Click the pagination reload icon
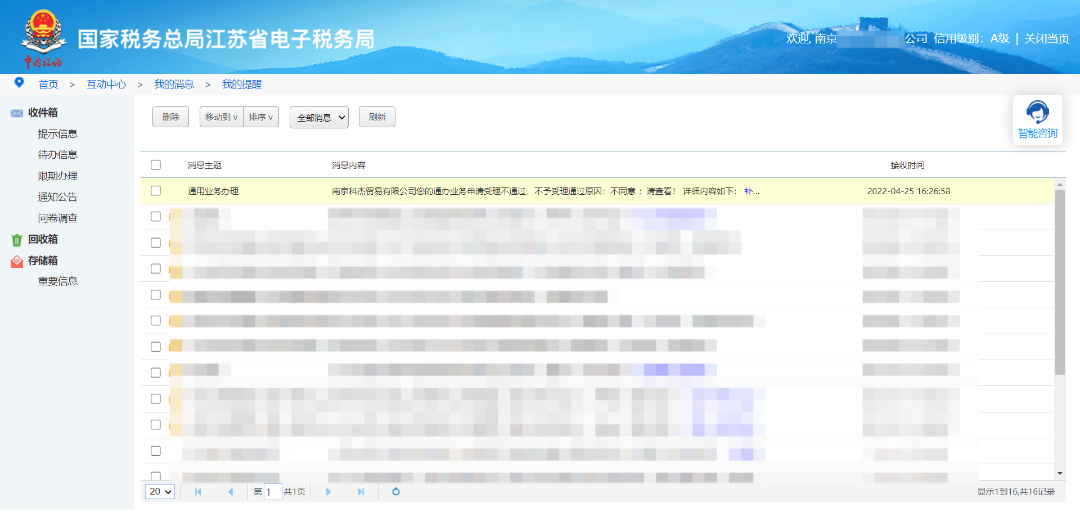The image size is (1080, 529). click(x=396, y=492)
